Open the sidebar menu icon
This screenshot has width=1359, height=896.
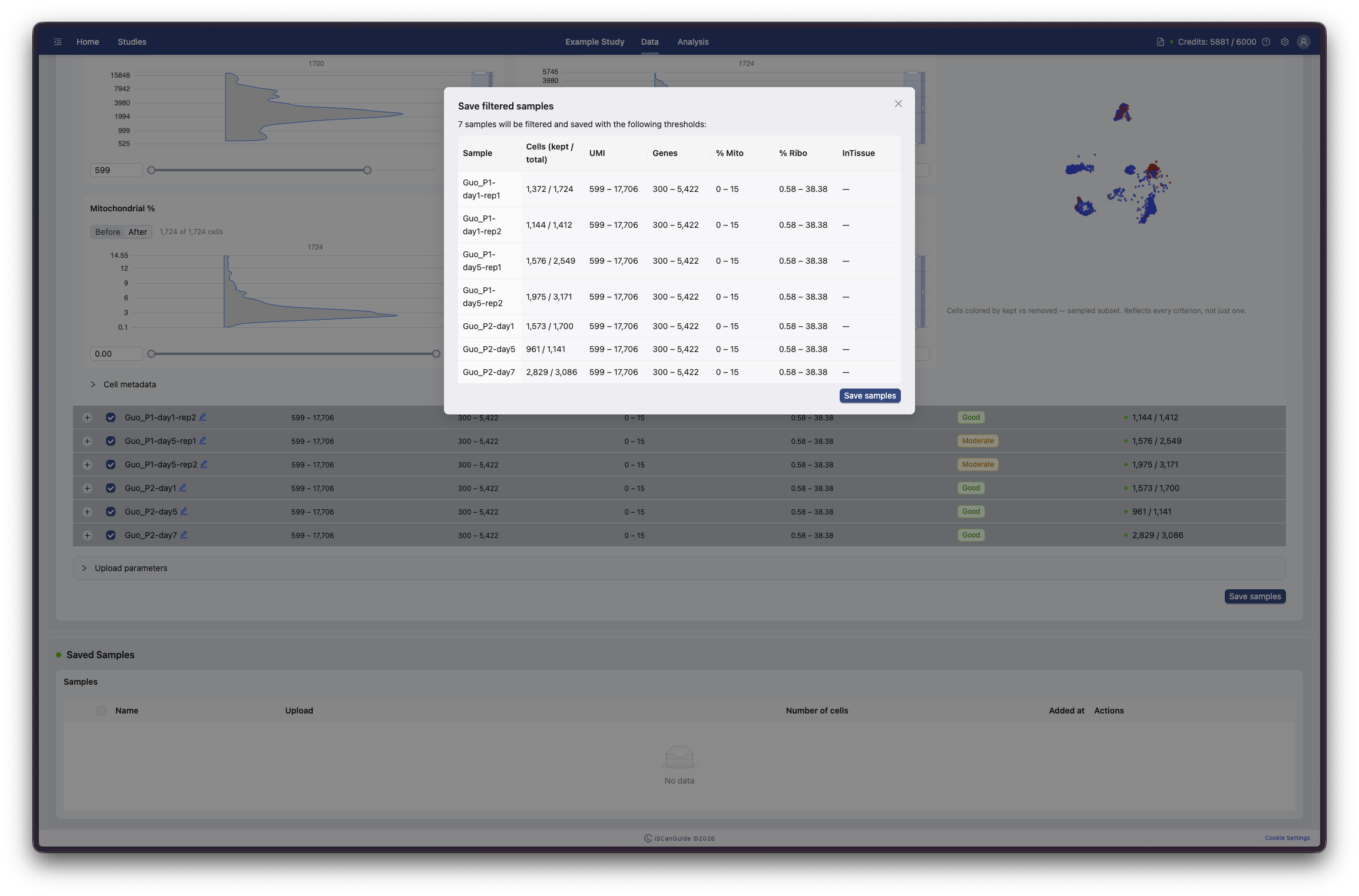[x=58, y=42]
